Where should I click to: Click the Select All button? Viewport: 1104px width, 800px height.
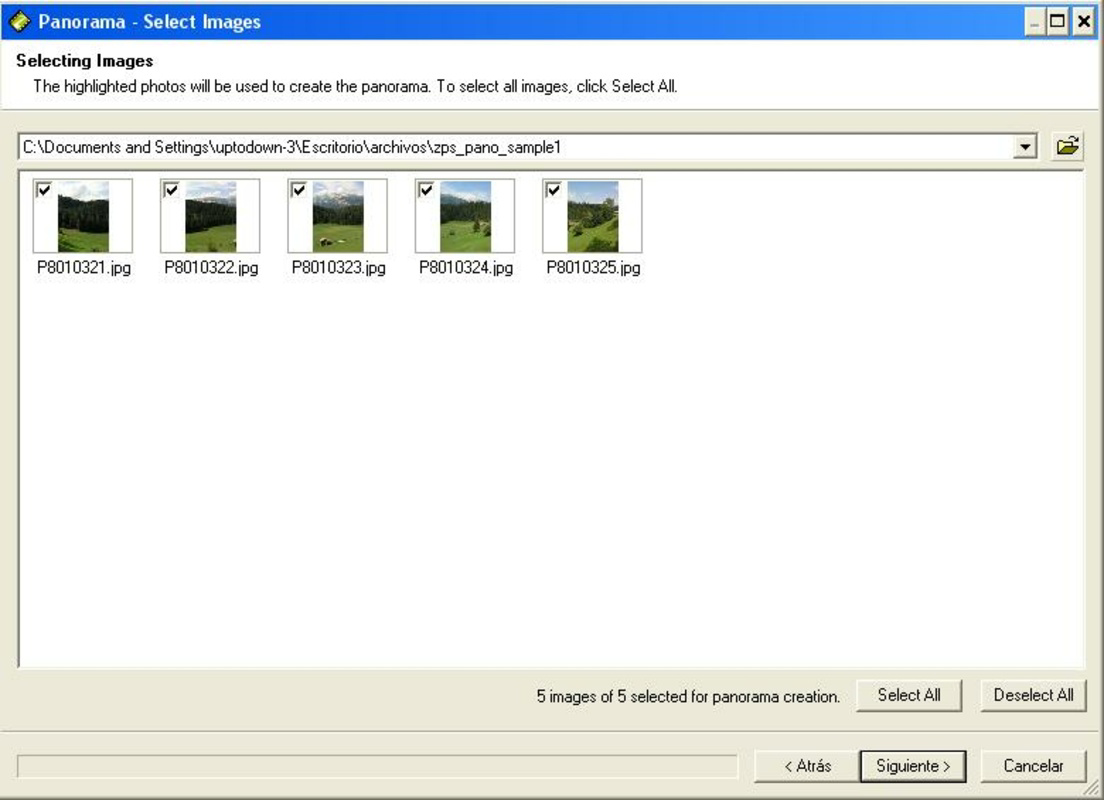[x=909, y=696]
